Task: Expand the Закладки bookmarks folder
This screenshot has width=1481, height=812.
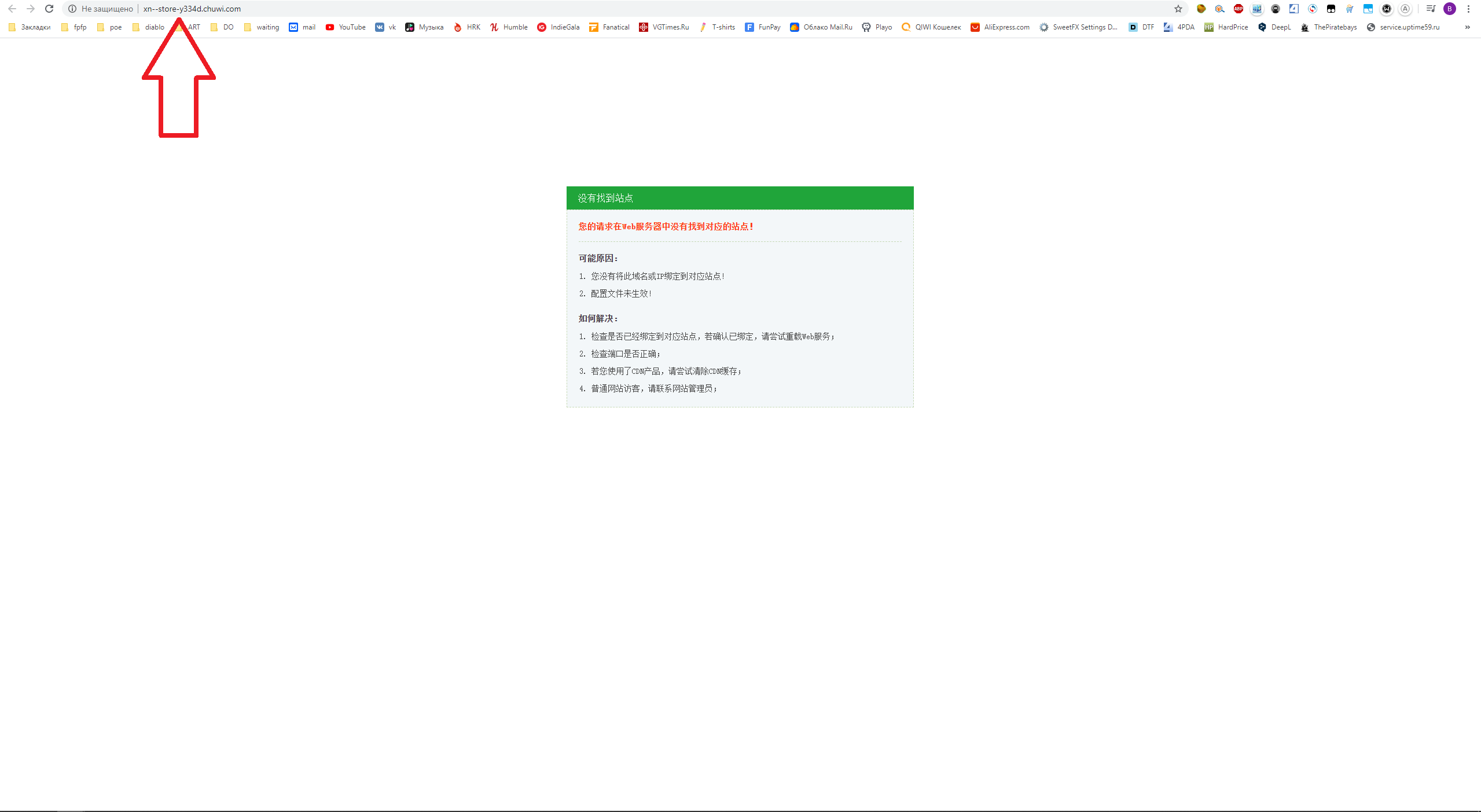Action: click(x=30, y=27)
